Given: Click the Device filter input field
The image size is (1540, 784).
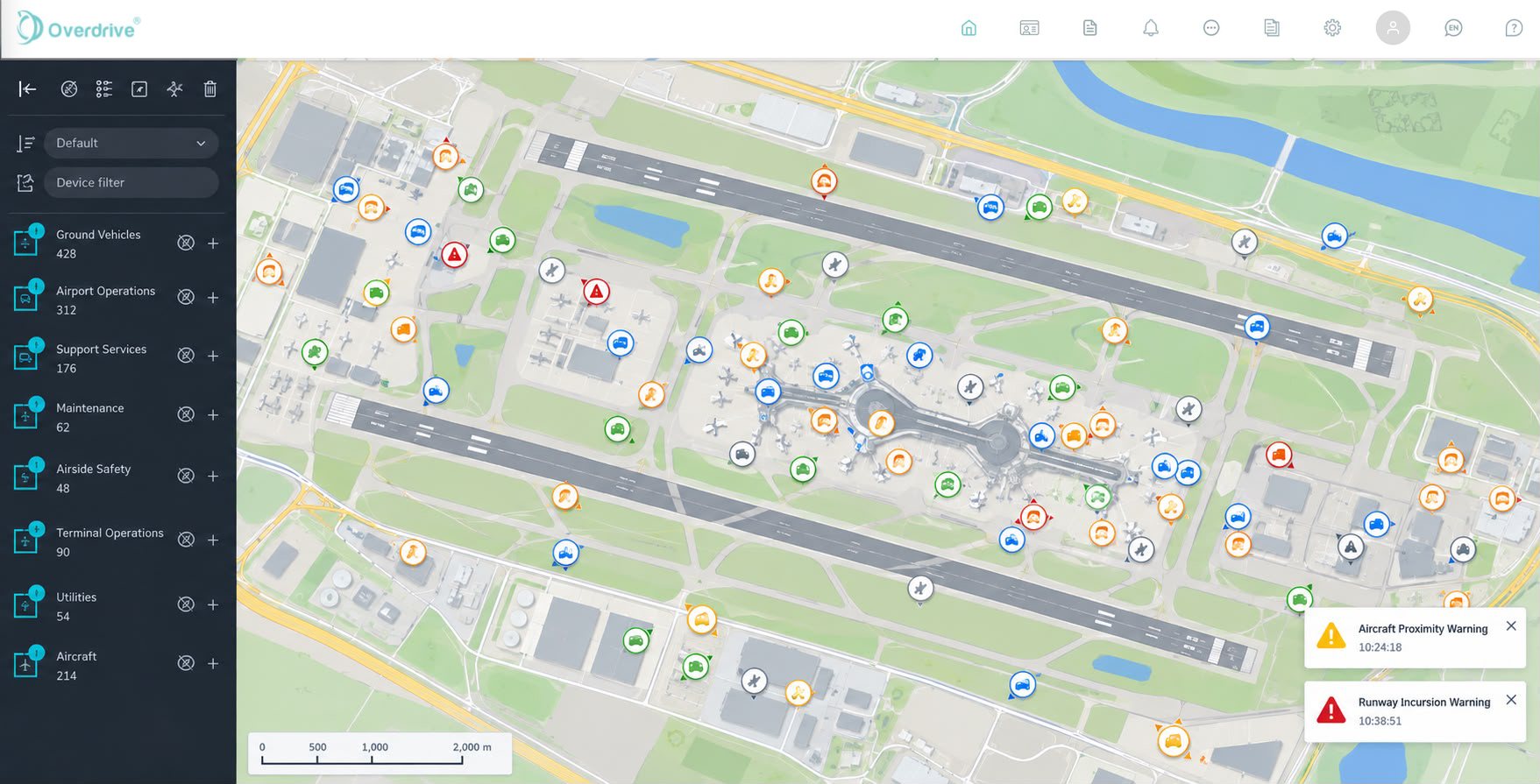Looking at the screenshot, I should coord(131,182).
